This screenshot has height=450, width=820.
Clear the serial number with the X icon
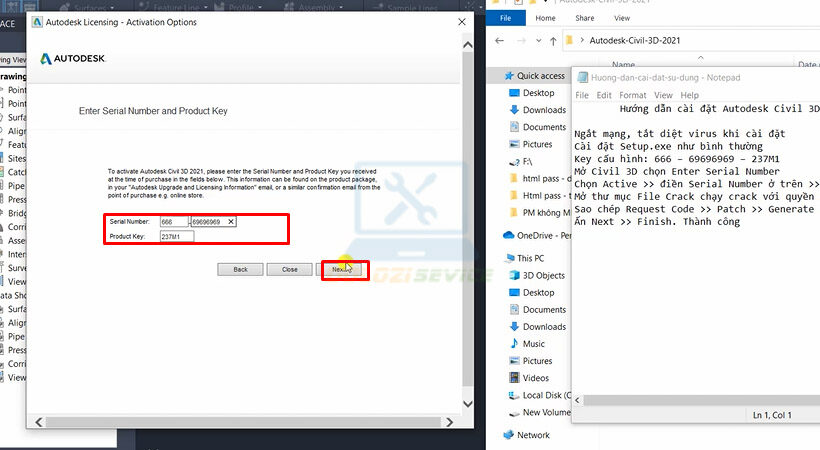[231, 221]
